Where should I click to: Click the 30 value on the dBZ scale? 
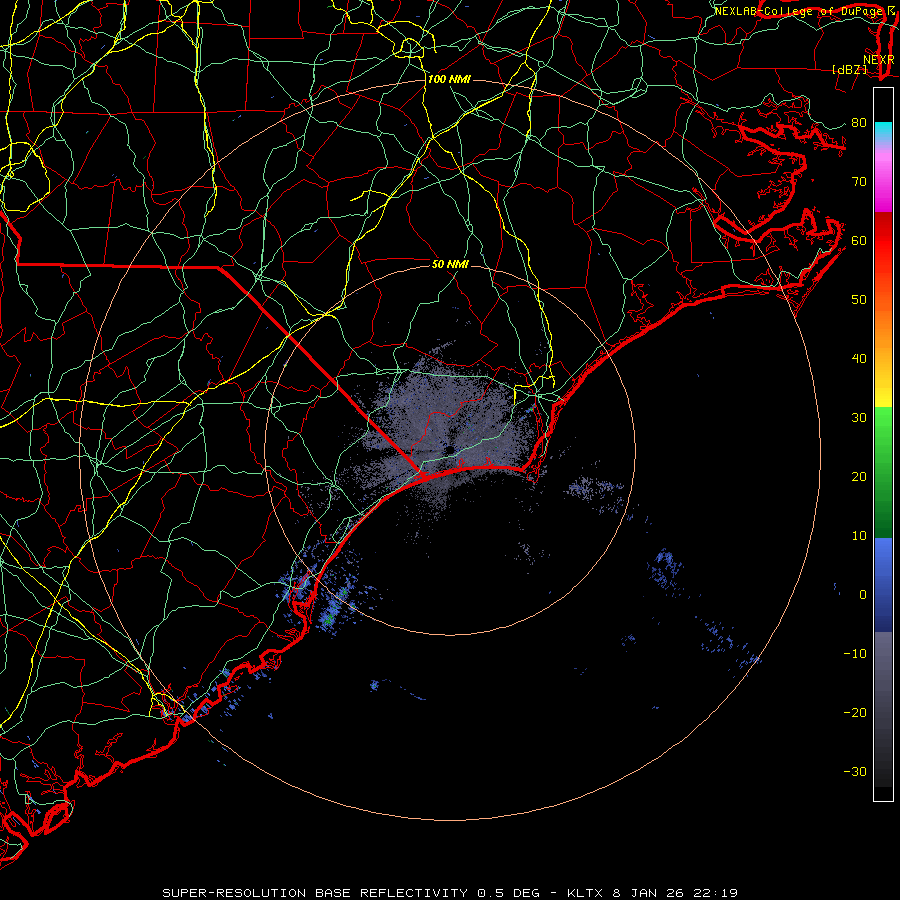[x=859, y=417]
